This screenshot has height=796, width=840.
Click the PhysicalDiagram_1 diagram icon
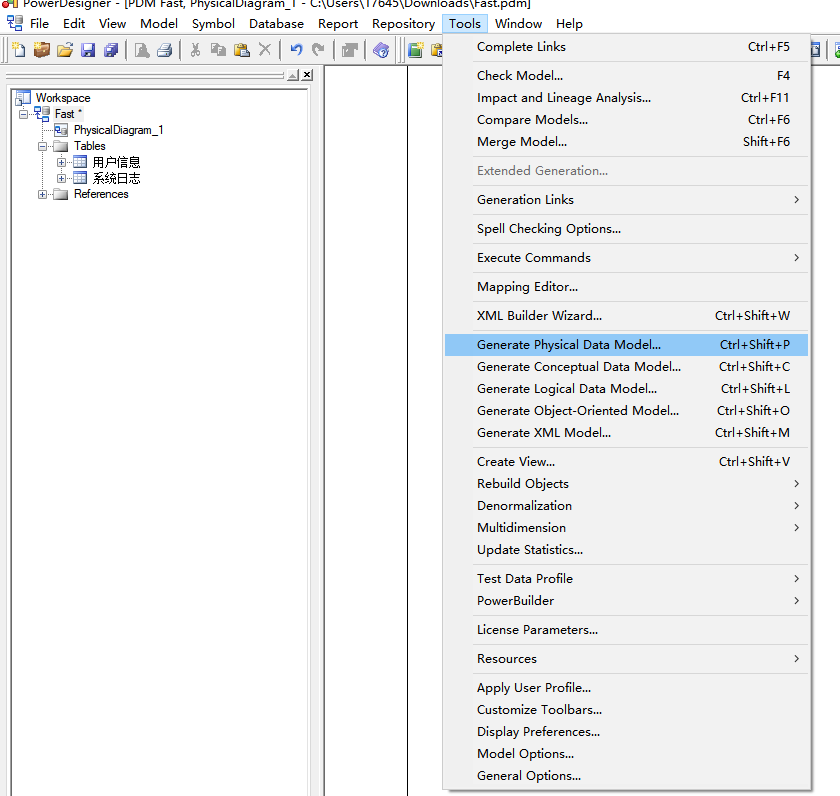coord(61,130)
